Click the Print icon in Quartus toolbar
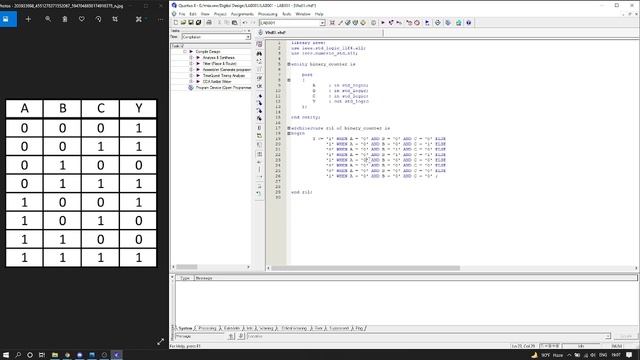The image size is (640, 360). [209, 23]
